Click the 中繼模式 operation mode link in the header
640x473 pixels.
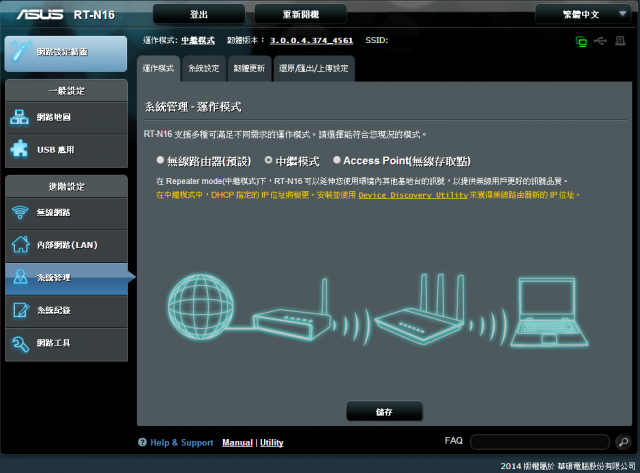click(x=198, y=40)
